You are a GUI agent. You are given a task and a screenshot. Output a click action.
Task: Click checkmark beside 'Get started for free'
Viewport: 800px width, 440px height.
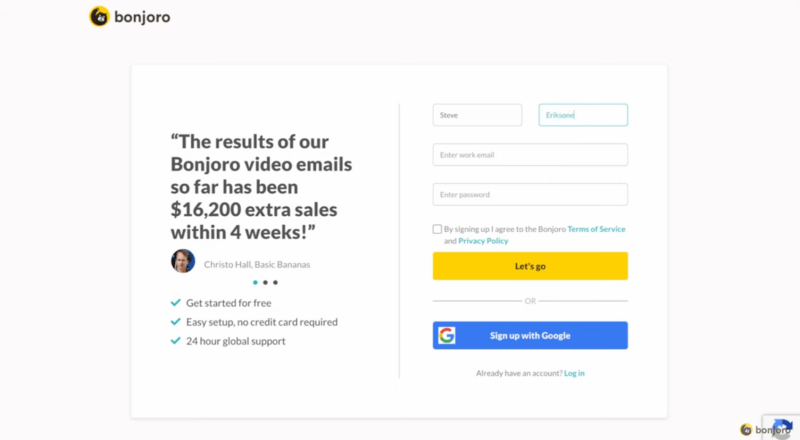(x=176, y=303)
